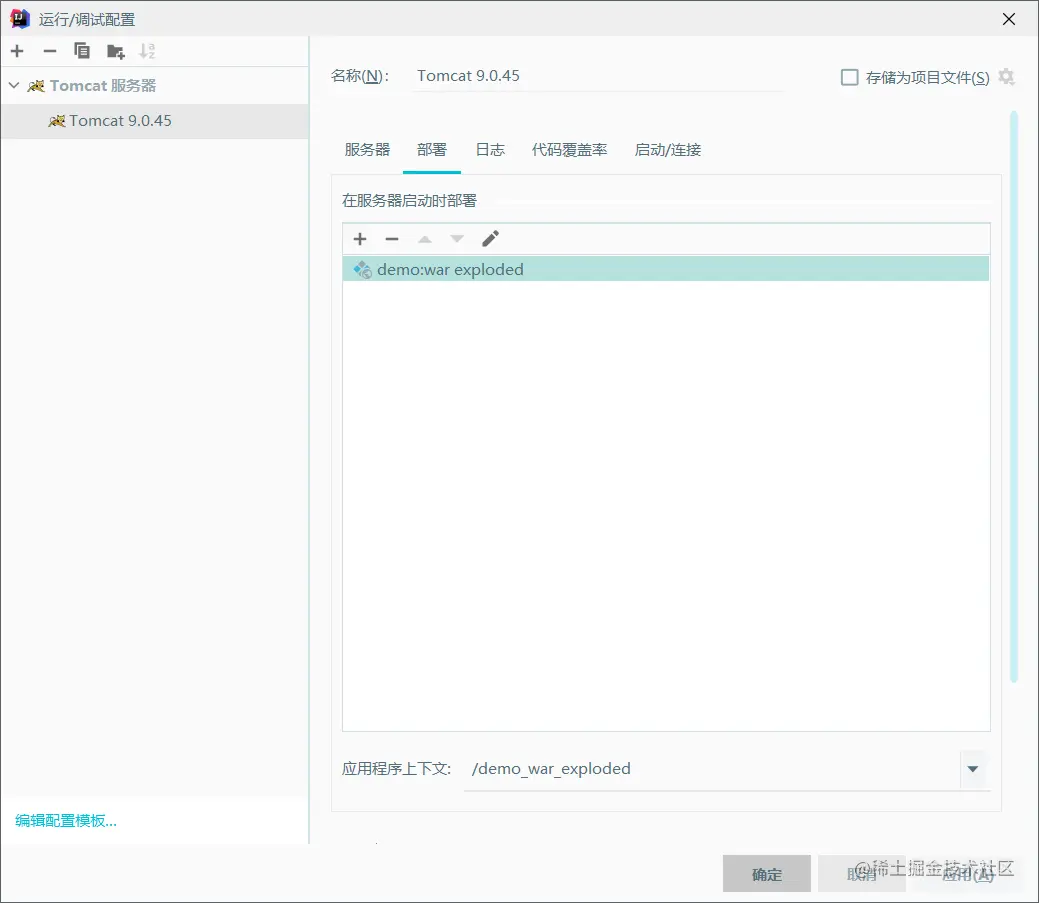The height and width of the screenshot is (903, 1039).
Task: Open the 启动/连接 tab
Action: click(x=668, y=150)
